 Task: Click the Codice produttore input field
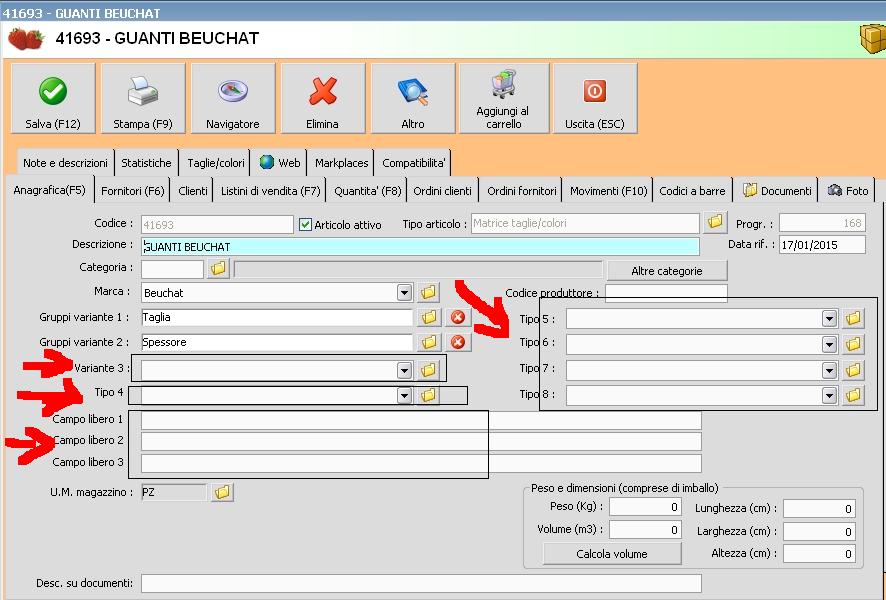click(666, 293)
